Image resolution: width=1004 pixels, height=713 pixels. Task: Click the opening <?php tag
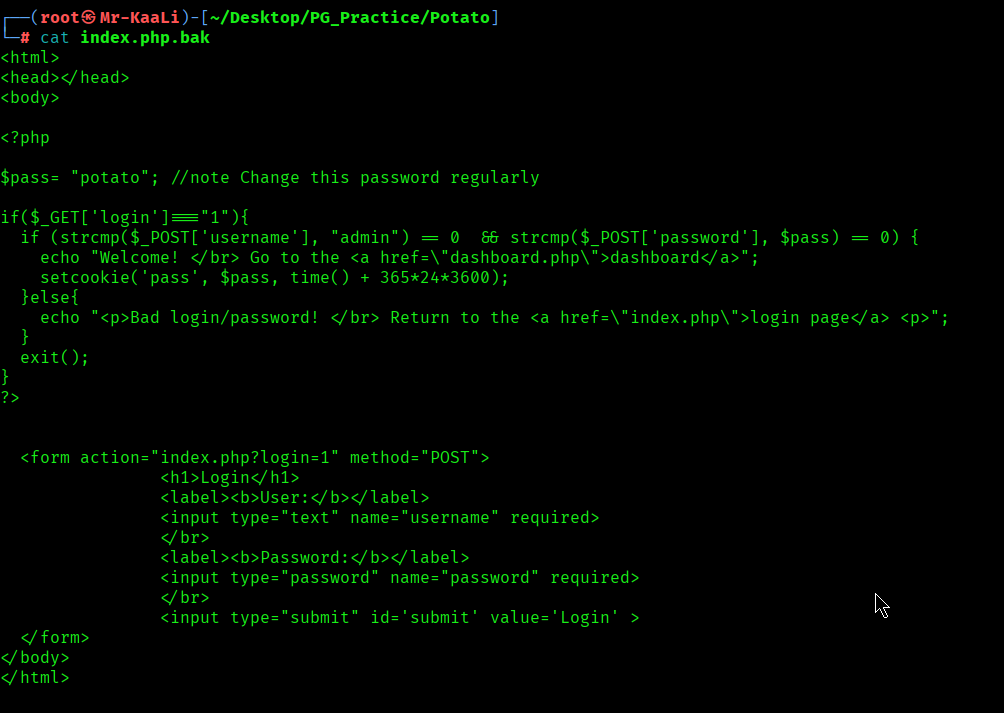[25, 137]
